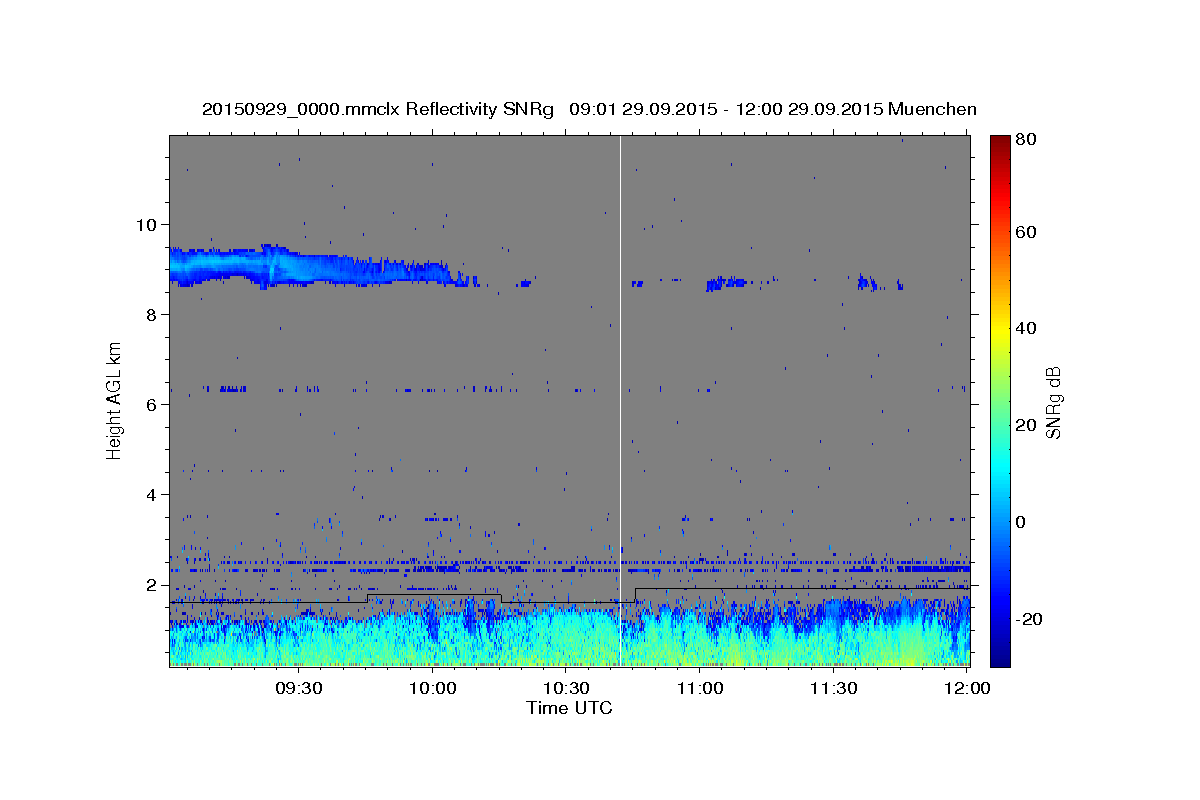Click the small cloud patch at 11:05 near 8.7 km

tap(726, 283)
